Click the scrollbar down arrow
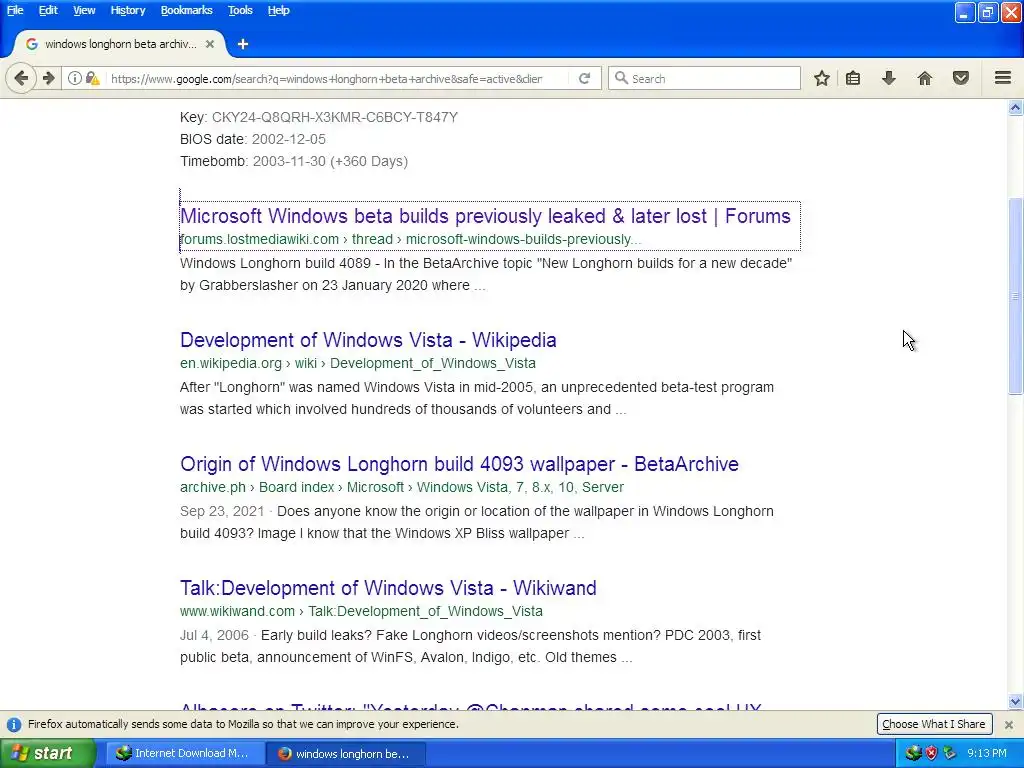 1015,702
